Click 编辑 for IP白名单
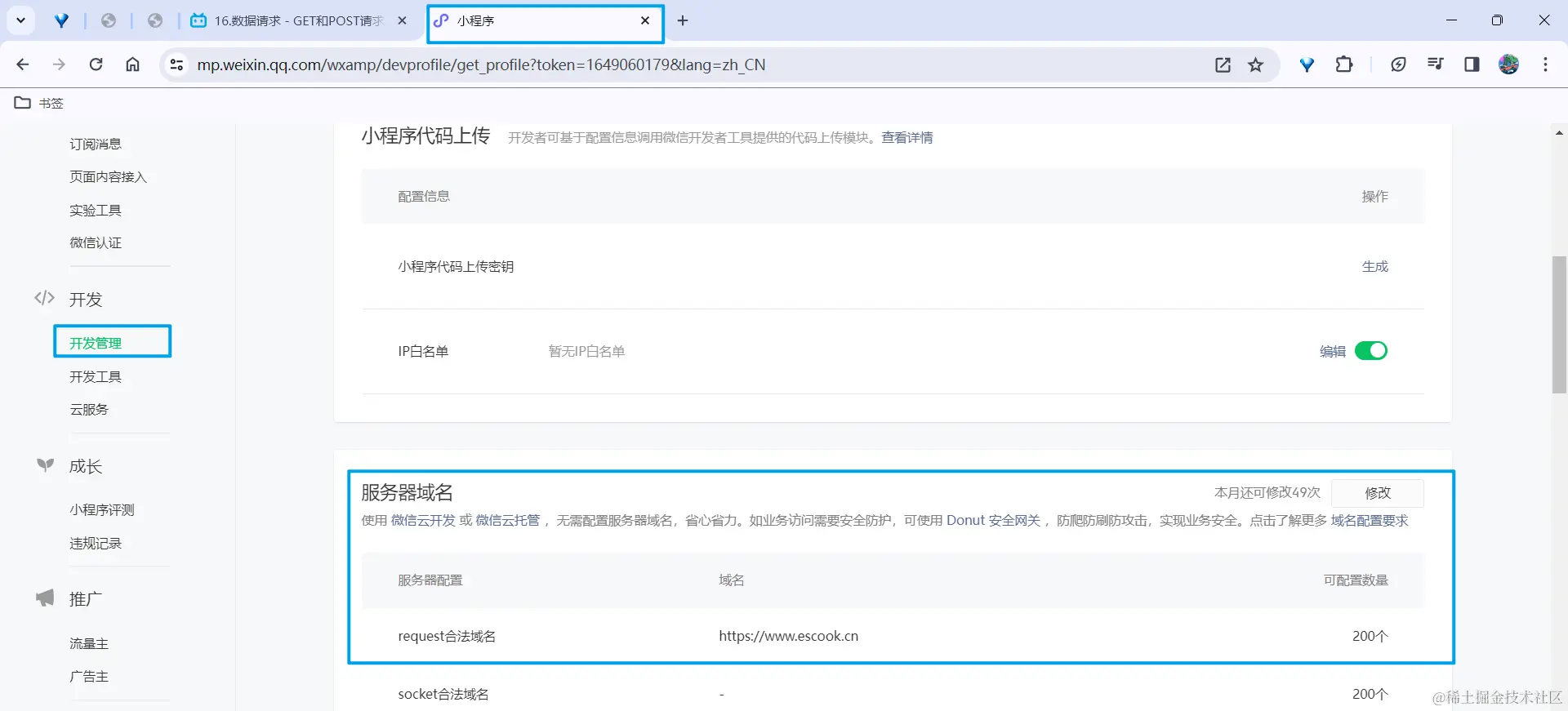This screenshot has height=711, width=1568. 1333,351
